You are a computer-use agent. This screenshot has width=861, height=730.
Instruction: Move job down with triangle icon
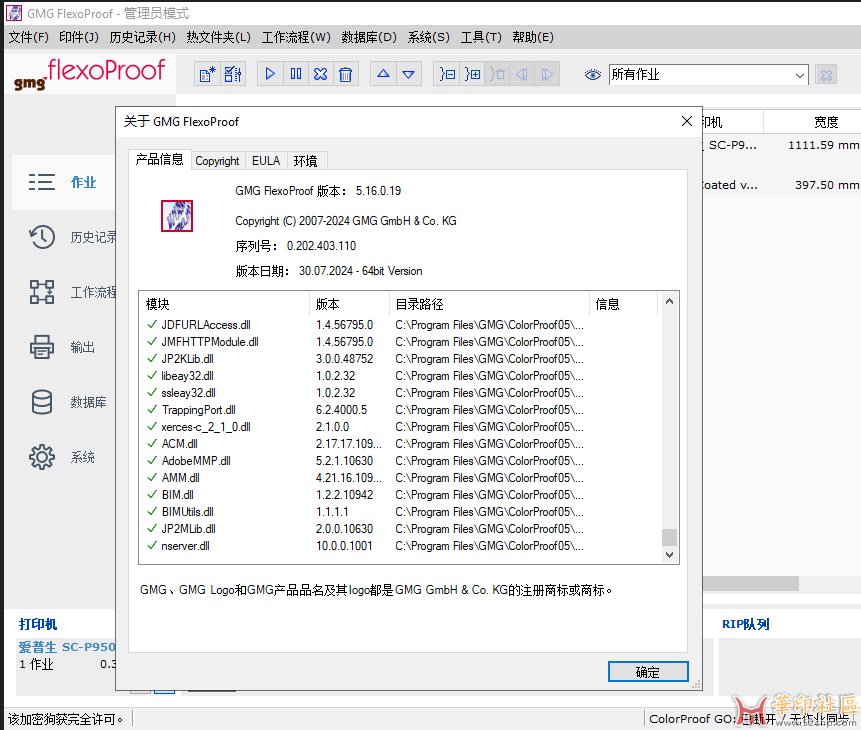point(409,74)
